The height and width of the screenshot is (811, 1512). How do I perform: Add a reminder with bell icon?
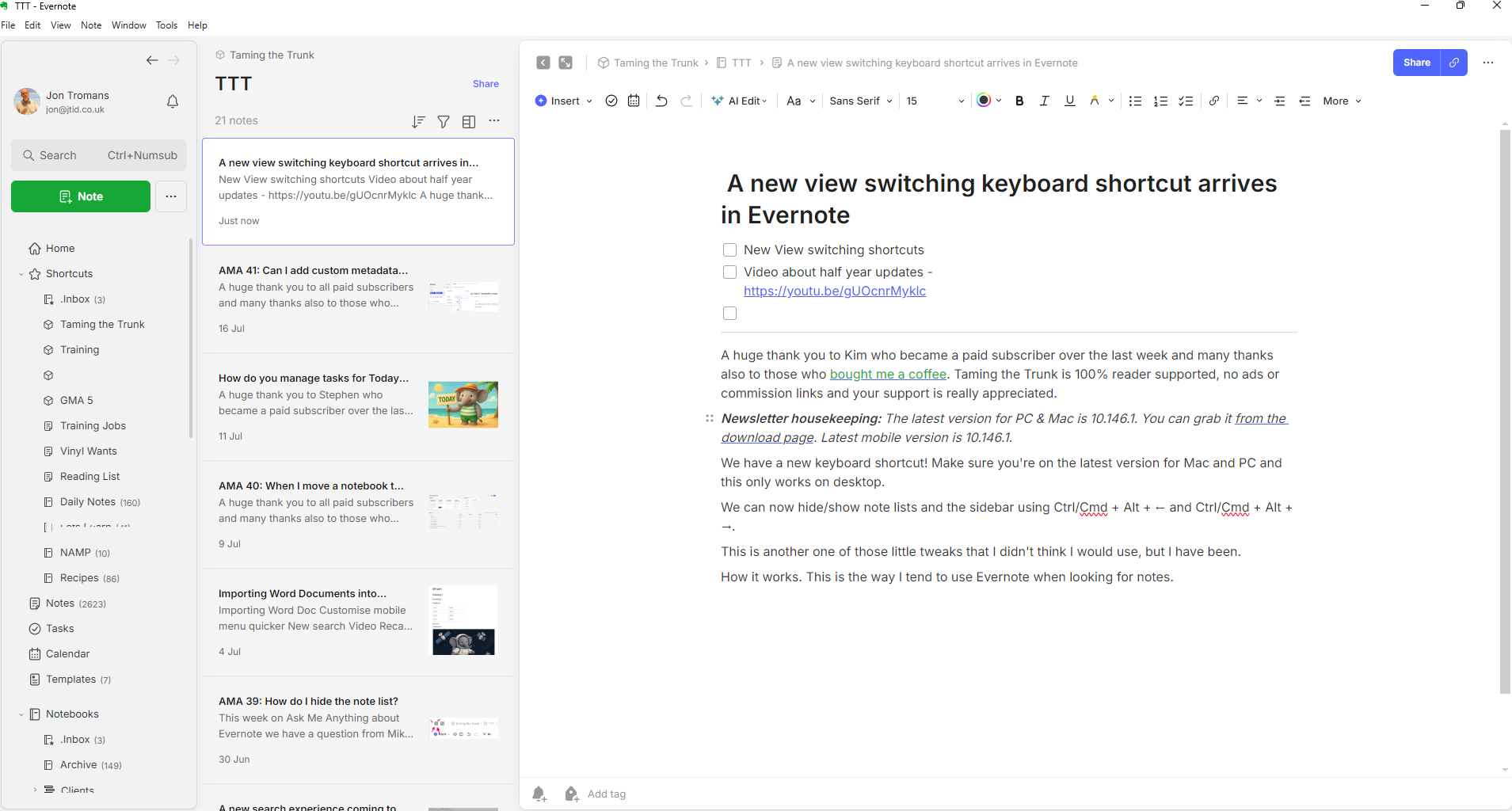(539, 794)
